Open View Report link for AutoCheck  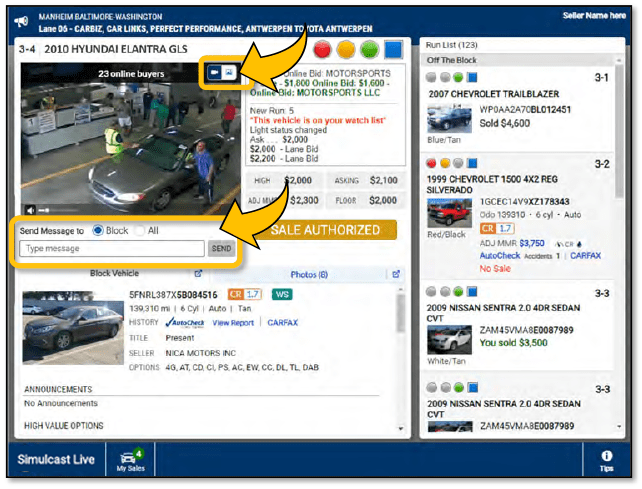tap(232, 323)
